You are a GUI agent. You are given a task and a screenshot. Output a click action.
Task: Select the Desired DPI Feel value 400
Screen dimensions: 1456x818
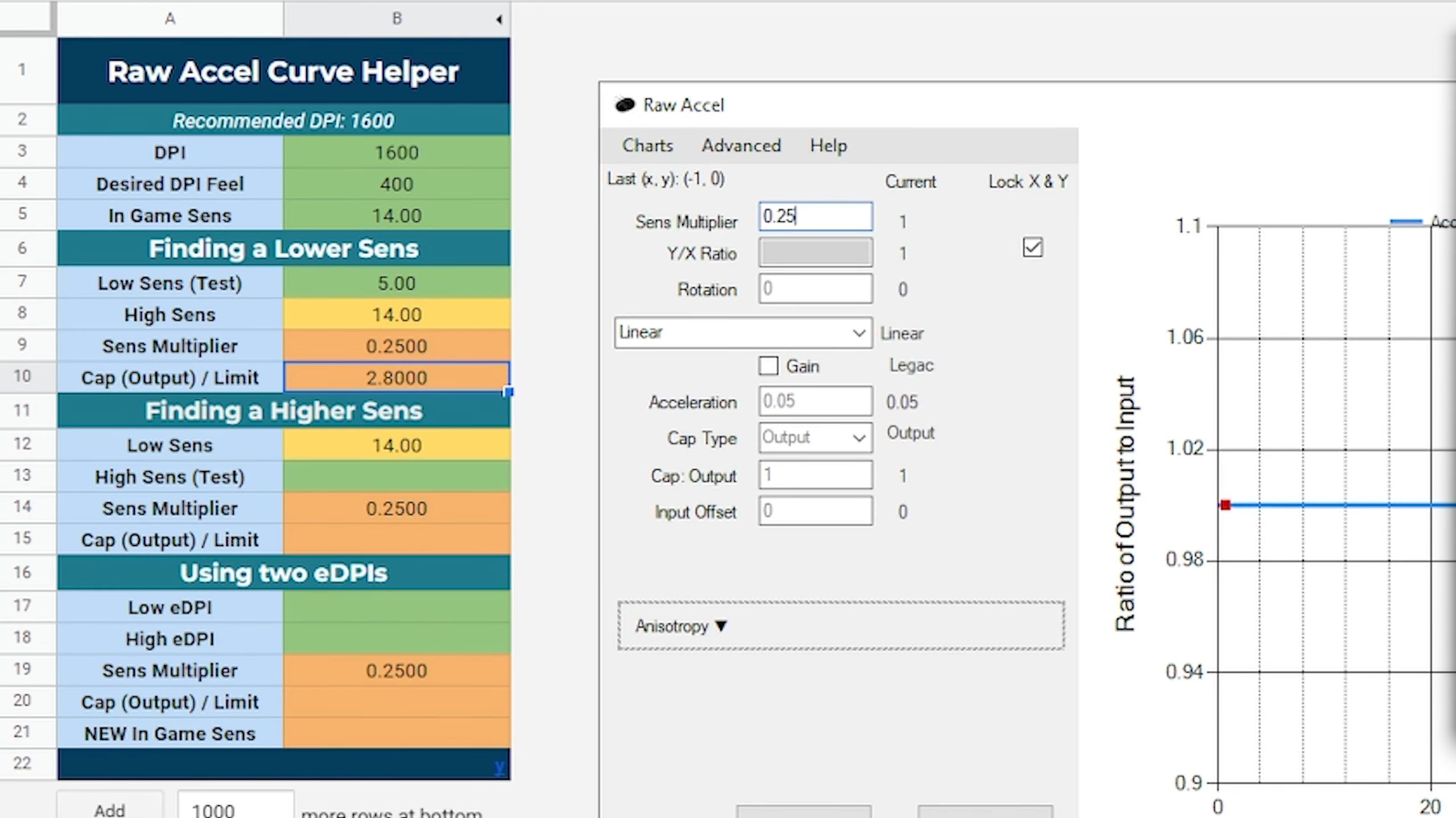pos(397,184)
